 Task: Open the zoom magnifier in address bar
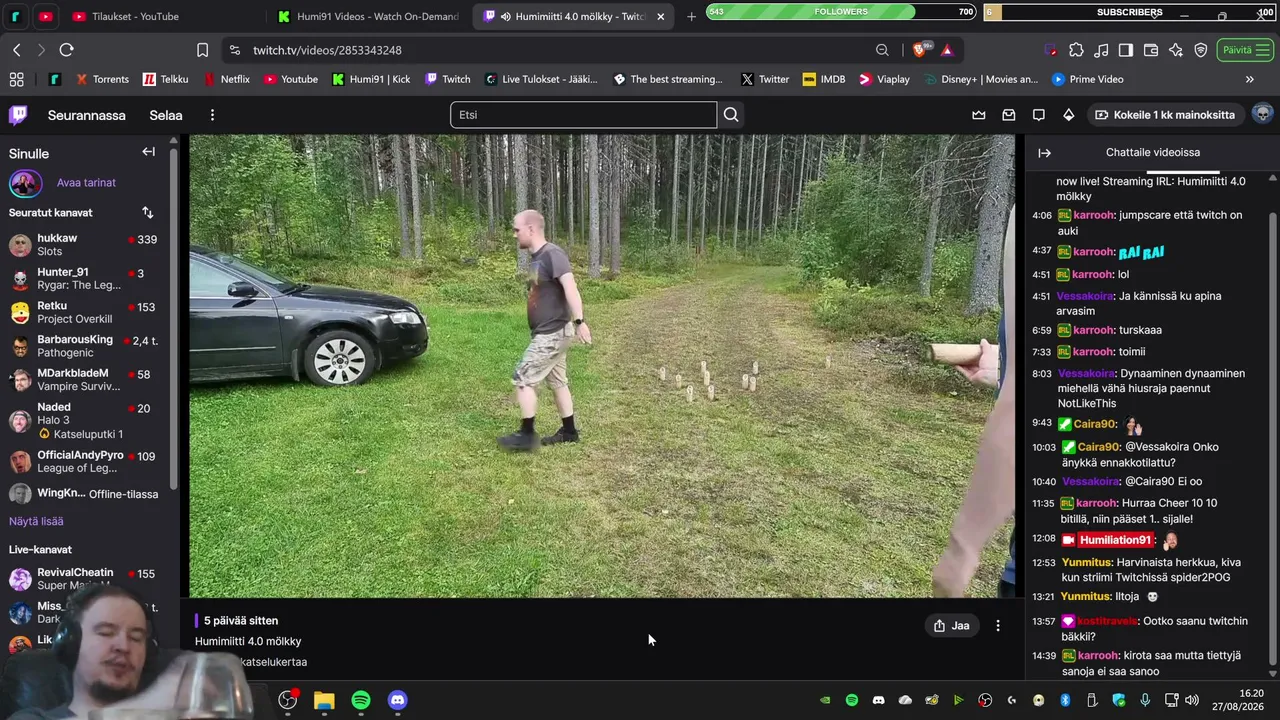(x=882, y=50)
